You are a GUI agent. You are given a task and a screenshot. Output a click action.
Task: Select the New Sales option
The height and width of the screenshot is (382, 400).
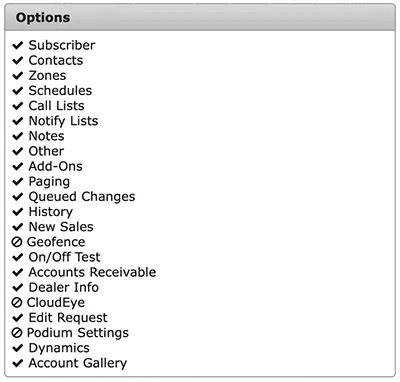click(61, 227)
